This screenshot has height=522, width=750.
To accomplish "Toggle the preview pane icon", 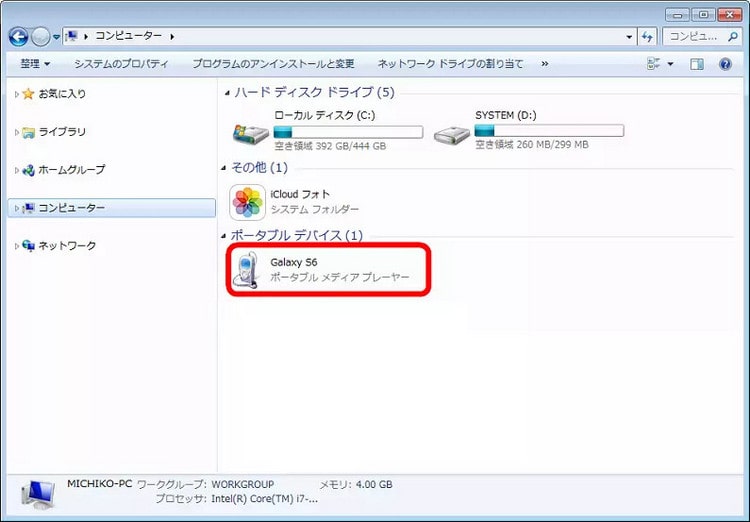I will tap(697, 64).
